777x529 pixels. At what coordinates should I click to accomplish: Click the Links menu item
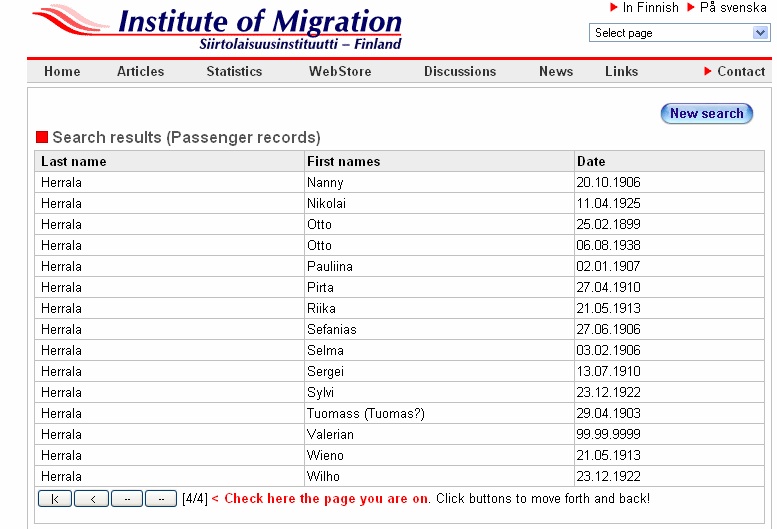click(x=621, y=72)
